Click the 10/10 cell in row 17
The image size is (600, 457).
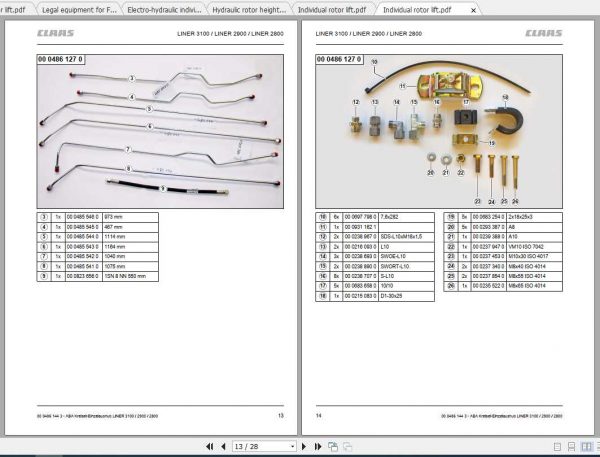pyautogui.click(x=406, y=286)
